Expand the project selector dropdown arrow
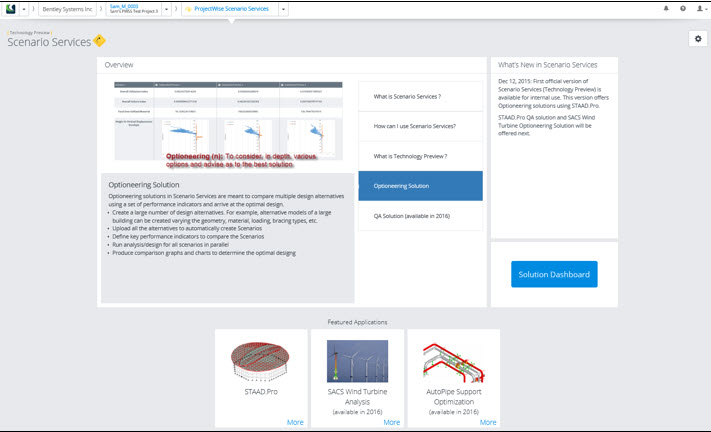Viewport: 711px width, 432px height. (x=166, y=9)
